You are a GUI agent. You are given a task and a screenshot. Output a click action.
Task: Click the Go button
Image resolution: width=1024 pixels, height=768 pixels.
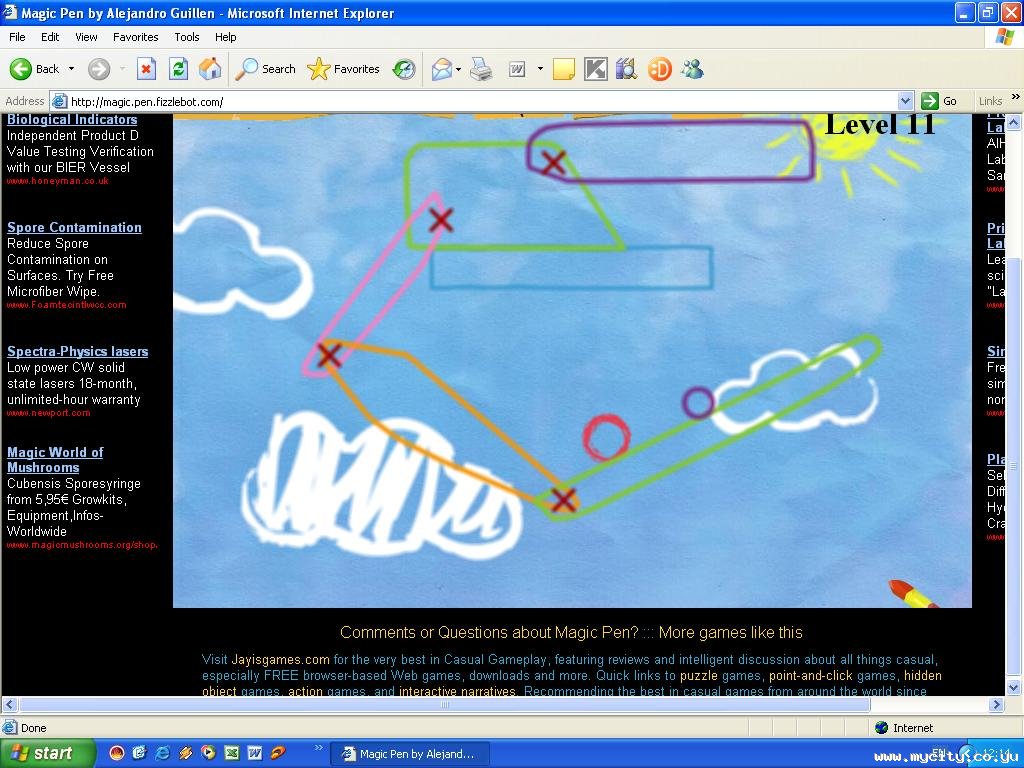pos(939,101)
